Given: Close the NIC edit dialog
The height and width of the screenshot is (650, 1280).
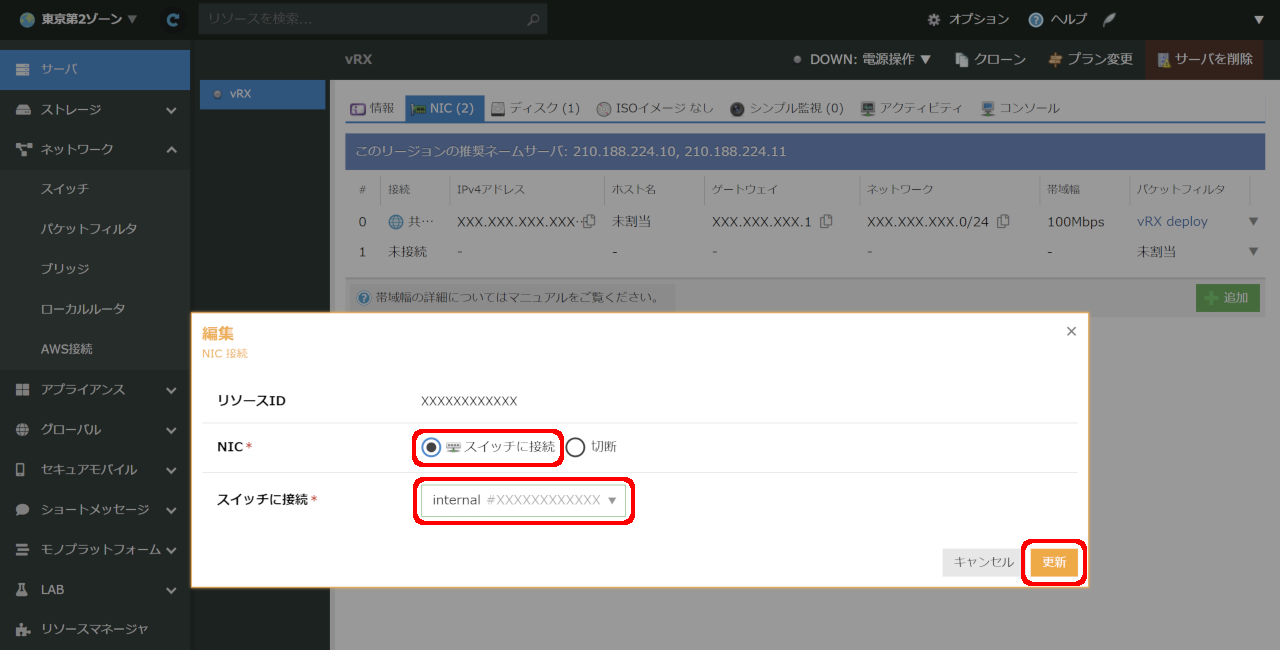Looking at the screenshot, I should point(1071,331).
